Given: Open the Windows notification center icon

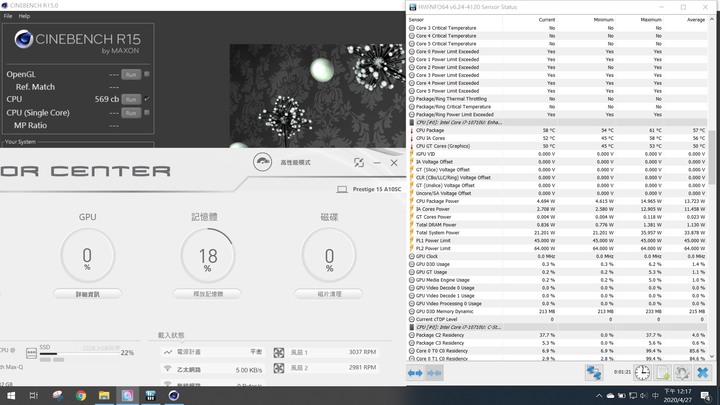Looking at the screenshot, I should click(x=705, y=396).
